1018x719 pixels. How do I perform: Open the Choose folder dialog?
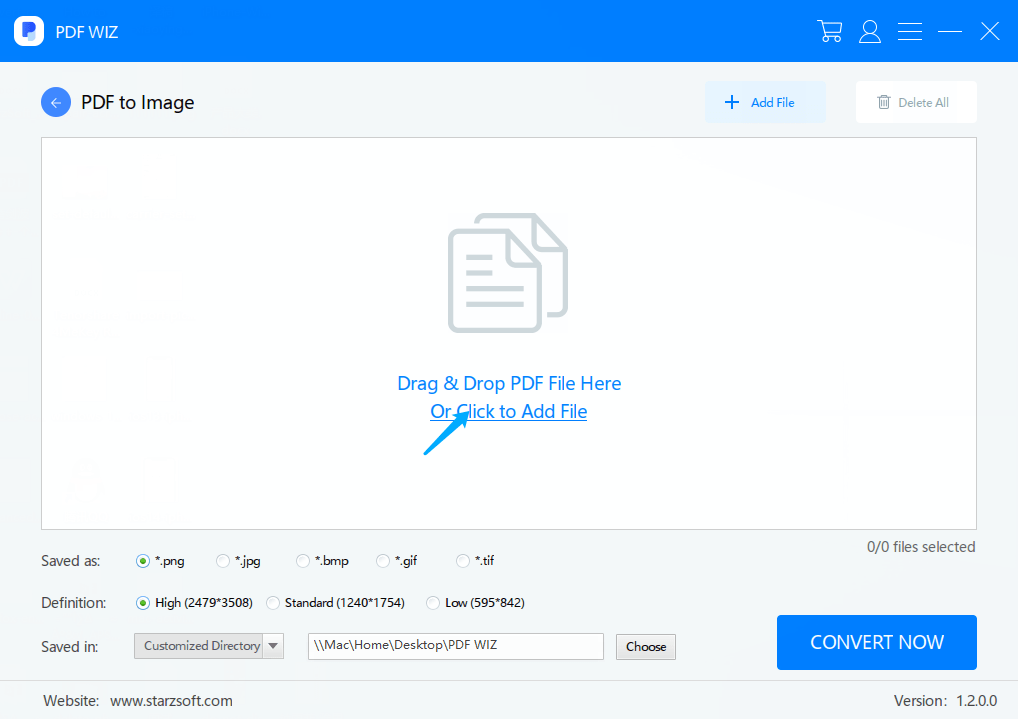pyautogui.click(x=645, y=646)
